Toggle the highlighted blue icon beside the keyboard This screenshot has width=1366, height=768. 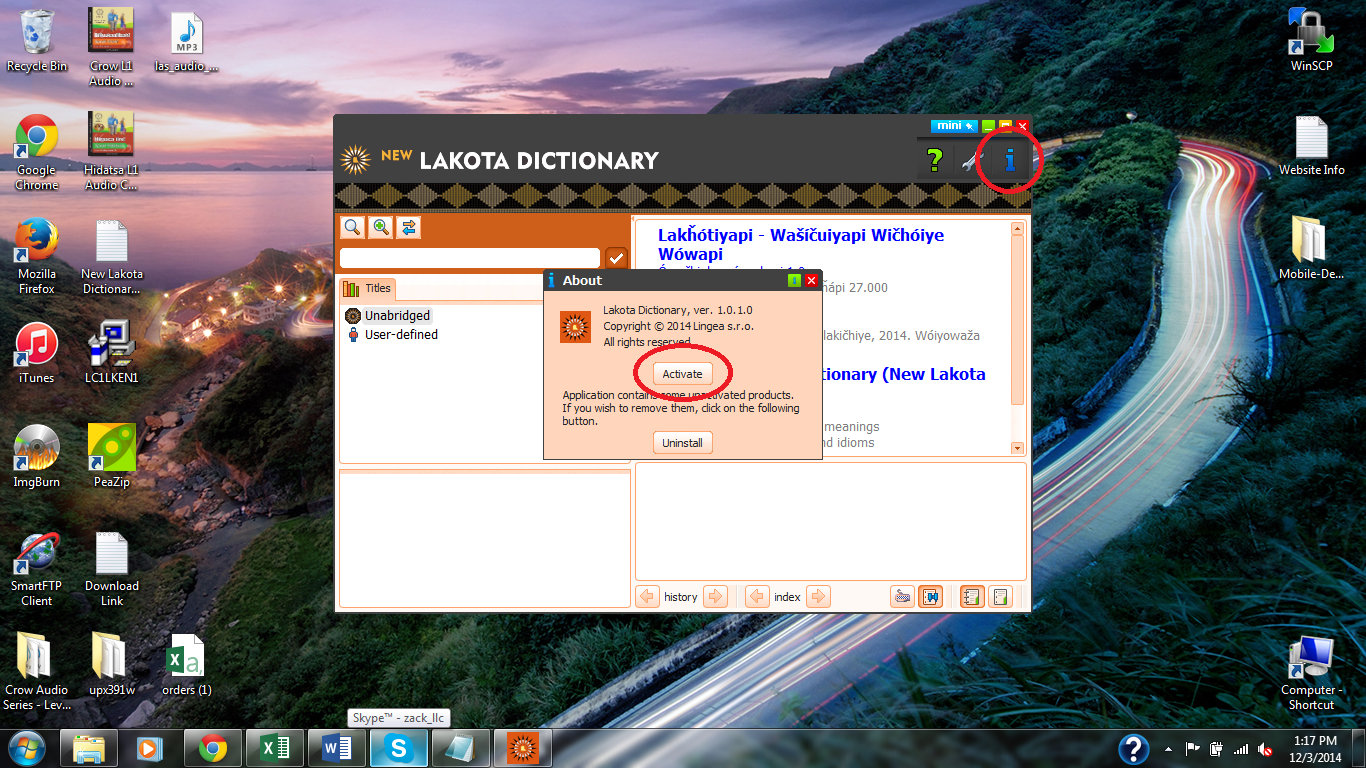931,597
